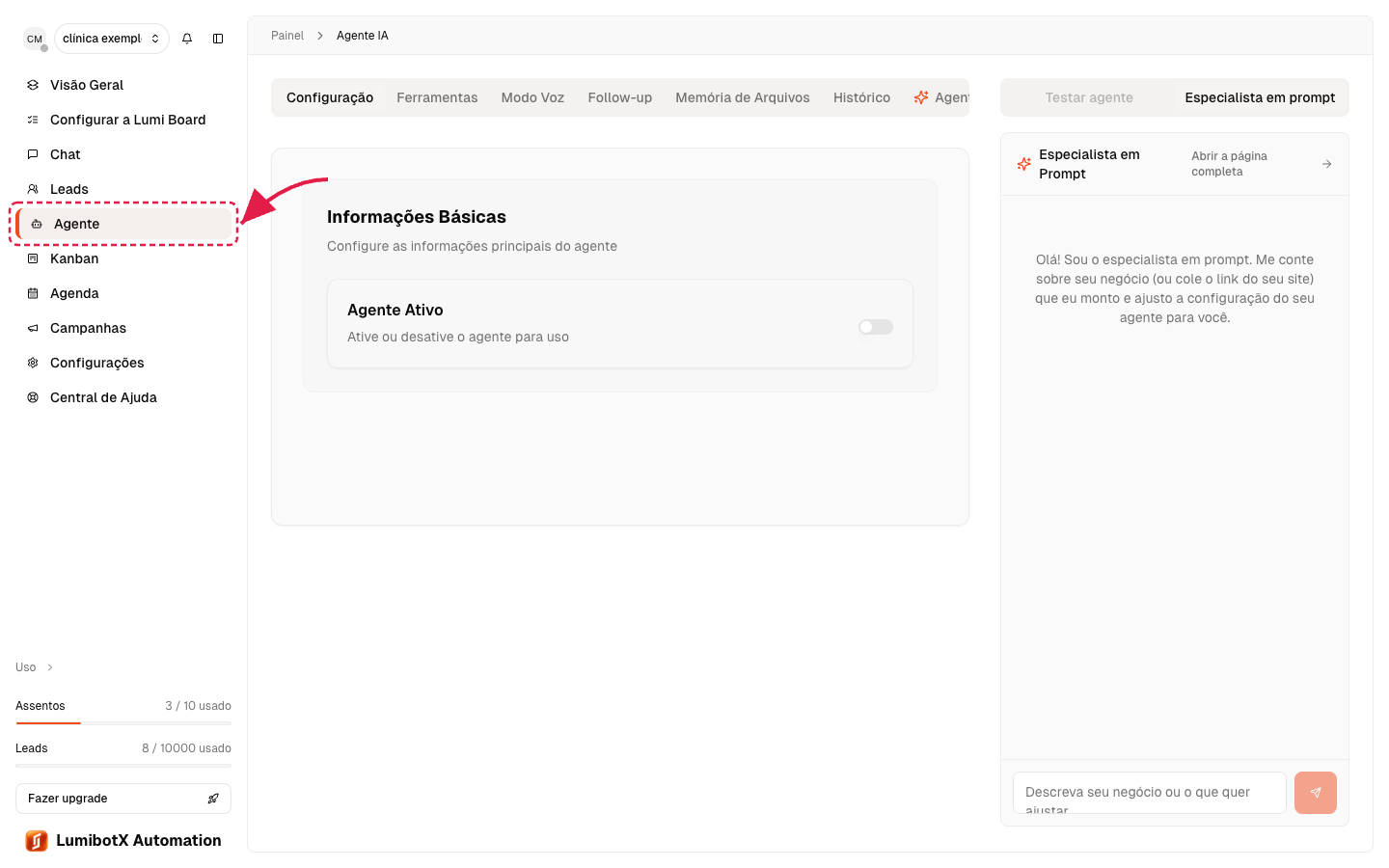Click the Agente robot icon

pos(37,224)
